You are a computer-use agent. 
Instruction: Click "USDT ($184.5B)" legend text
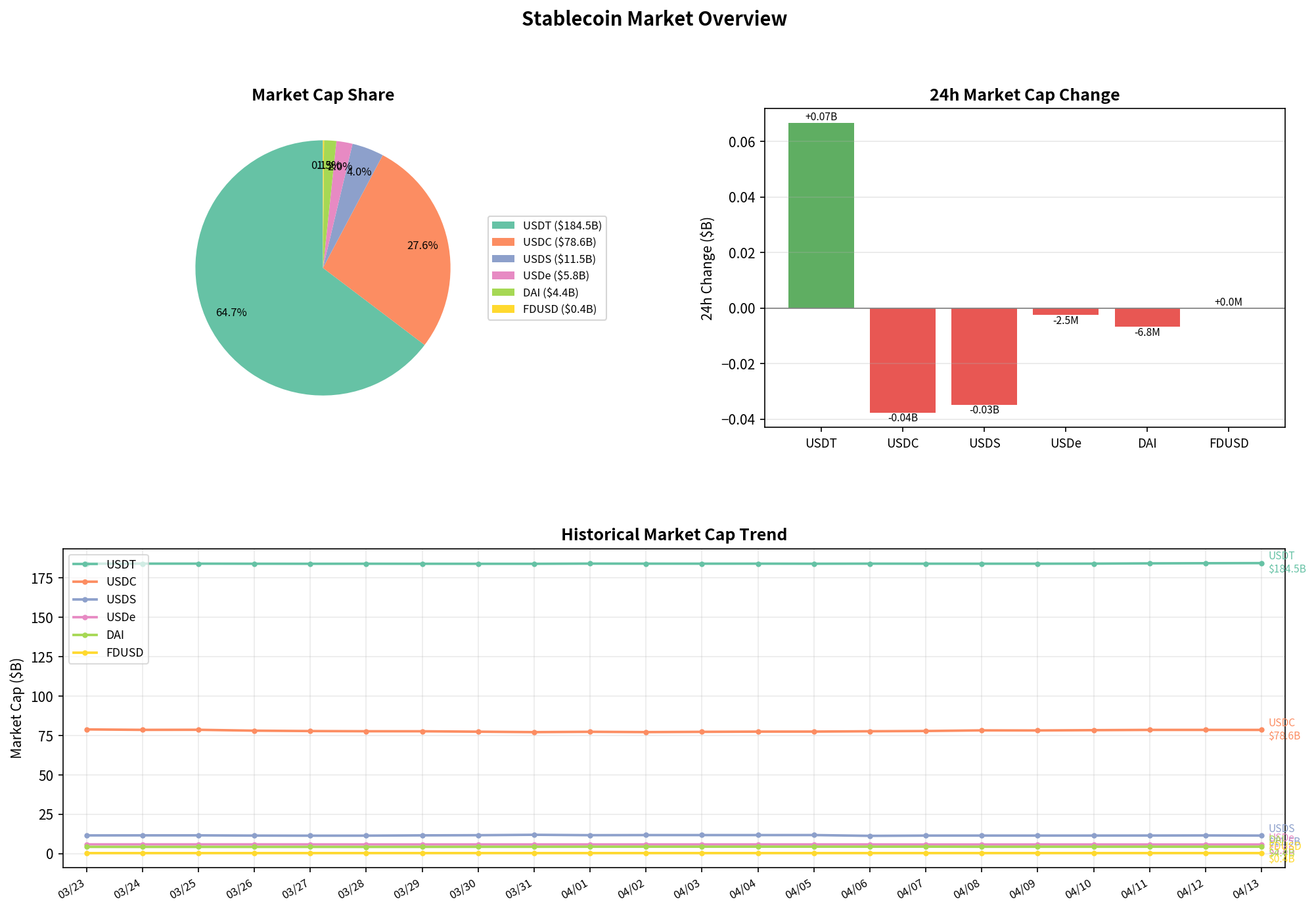tap(562, 225)
